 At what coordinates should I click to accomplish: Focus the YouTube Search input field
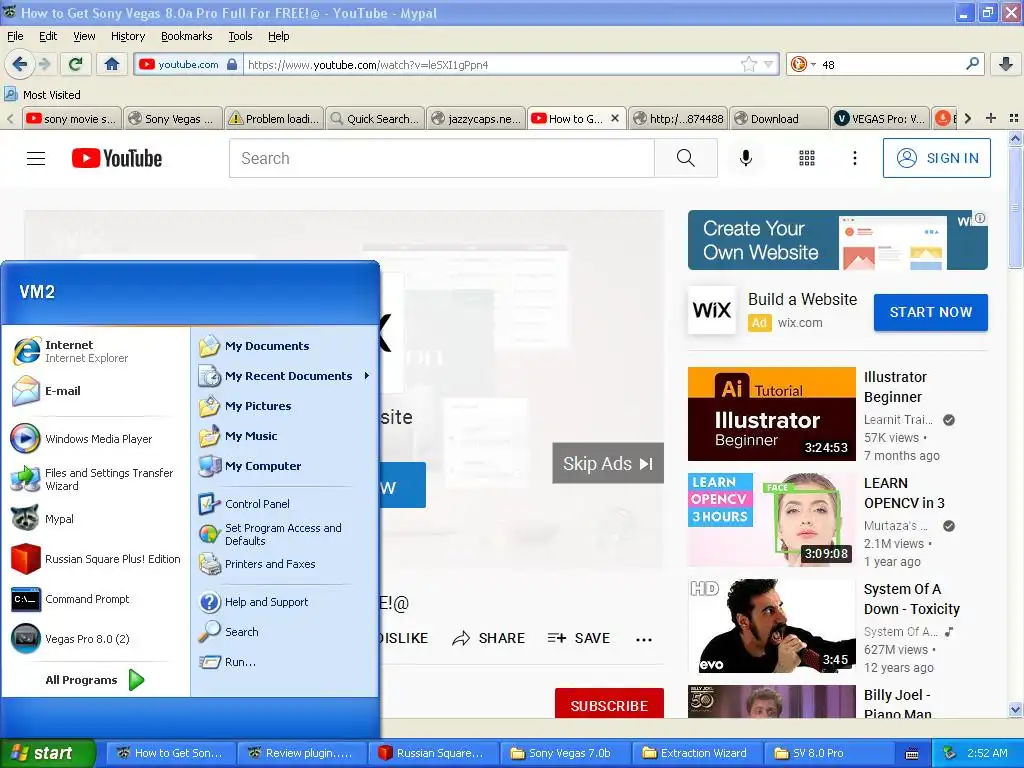441,158
